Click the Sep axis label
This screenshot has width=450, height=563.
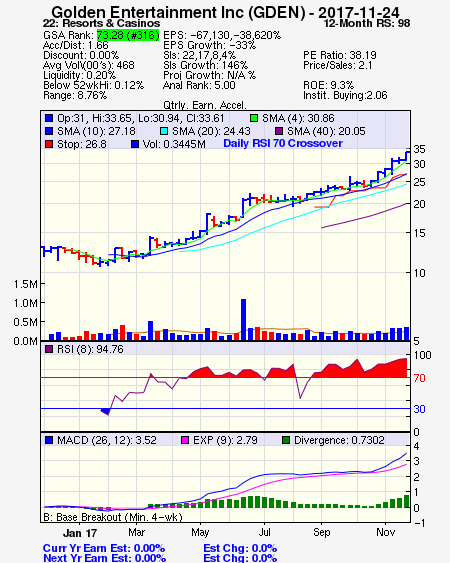coord(321,532)
